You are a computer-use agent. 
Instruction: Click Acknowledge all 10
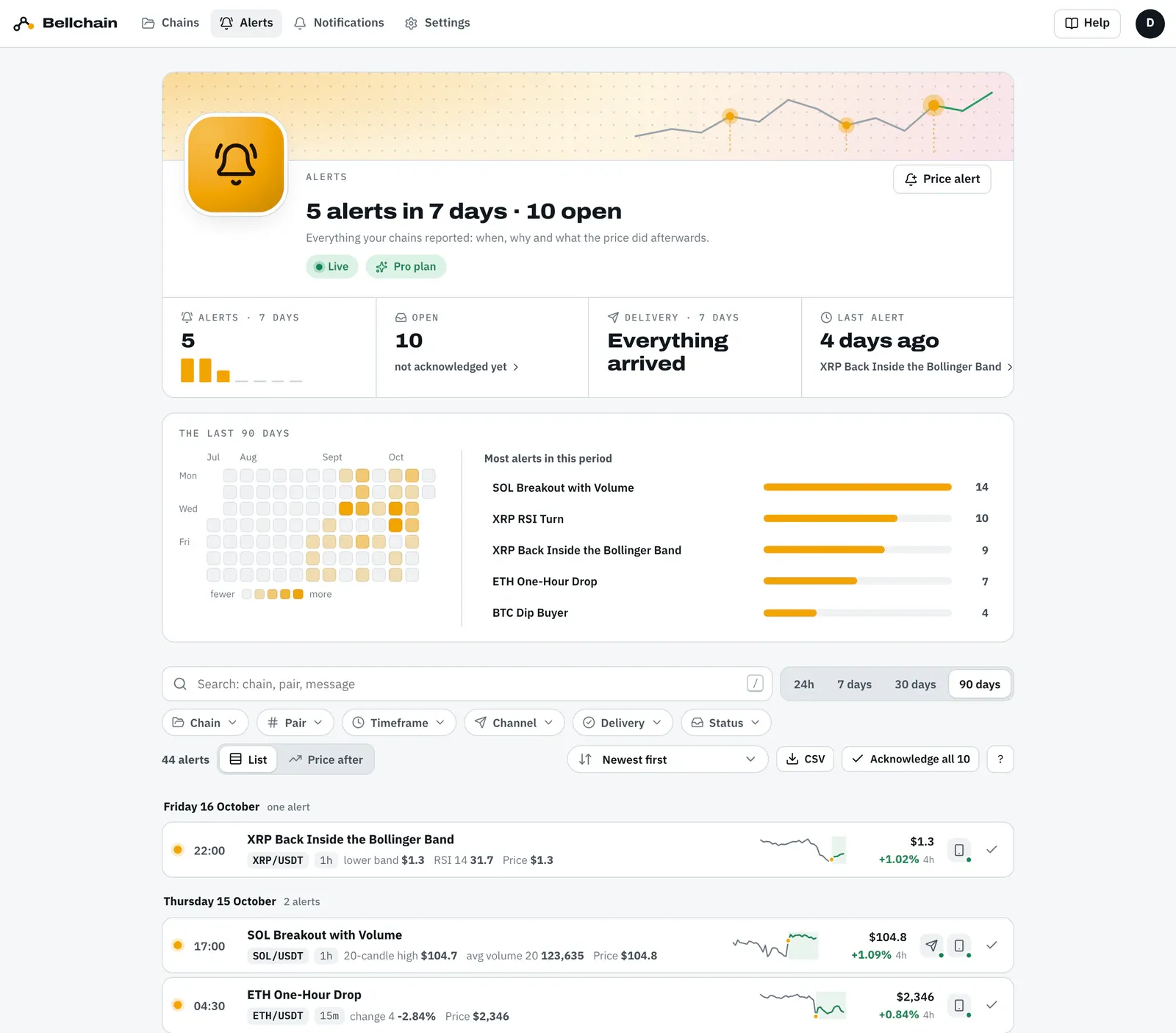click(911, 759)
